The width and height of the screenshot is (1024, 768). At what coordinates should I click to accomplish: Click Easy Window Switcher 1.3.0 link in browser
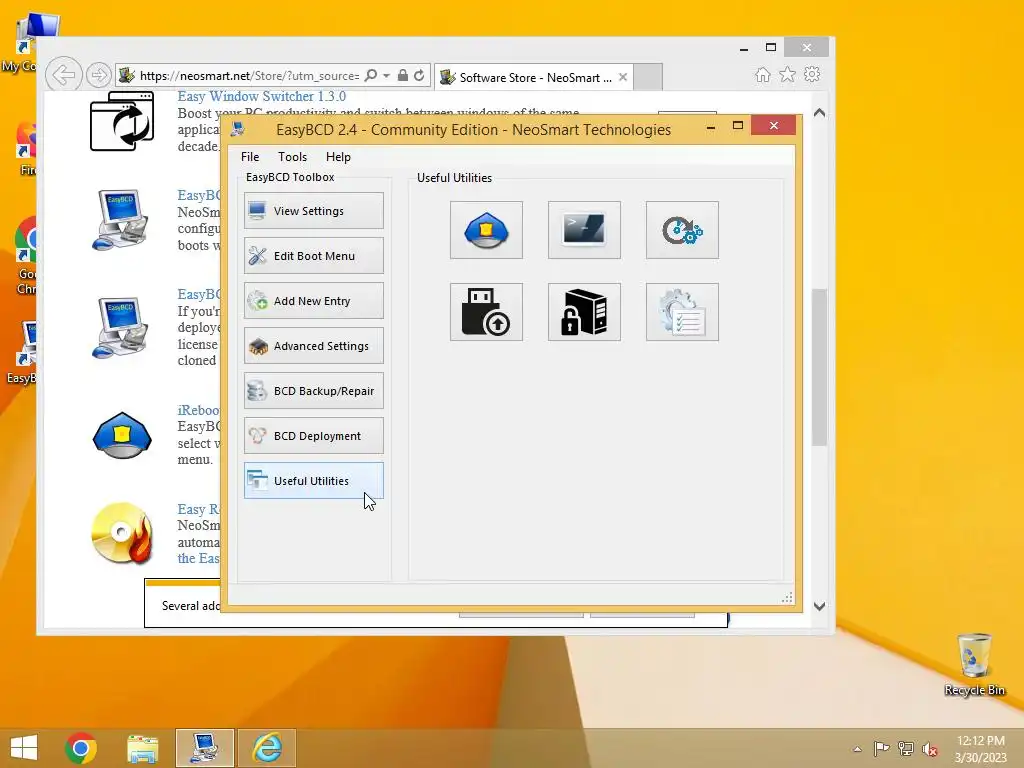coord(262,96)
